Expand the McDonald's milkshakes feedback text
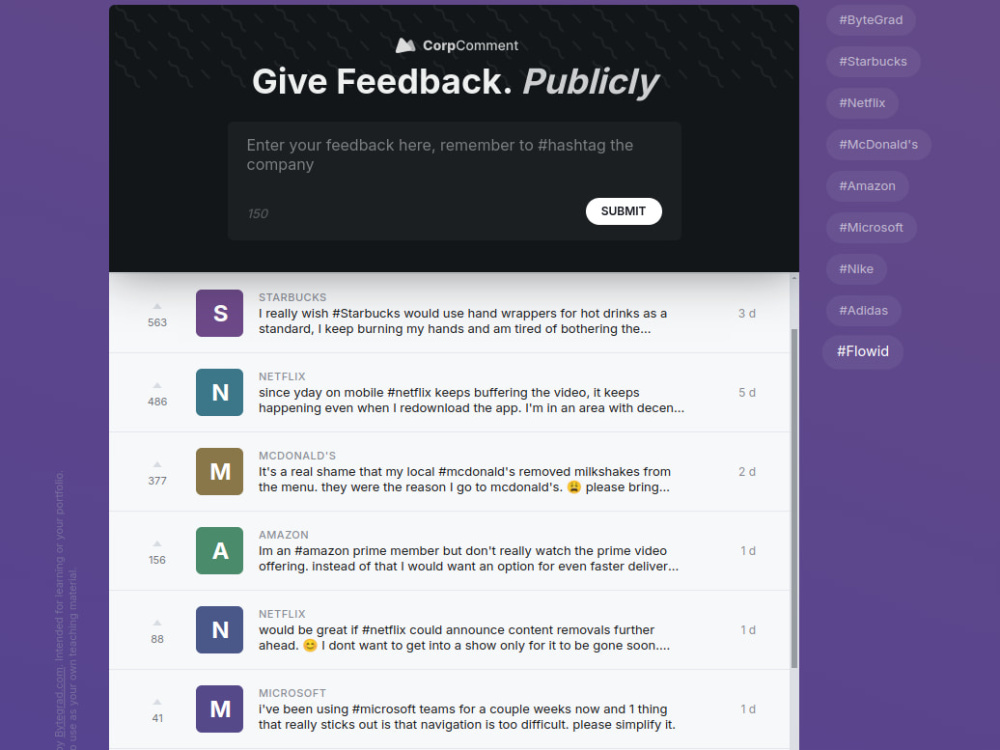The height and width of the screenshot is (750, 1000). (464, 480)
